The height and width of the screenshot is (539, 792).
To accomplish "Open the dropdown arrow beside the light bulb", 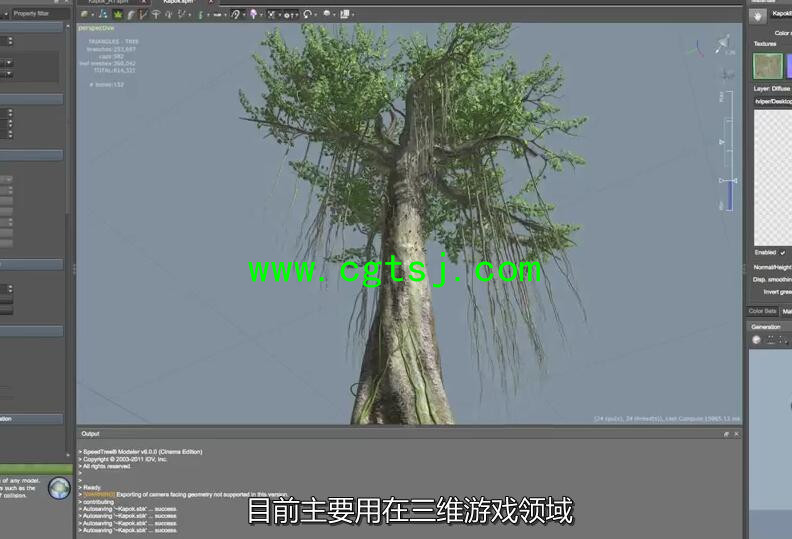I will click(262, 15).
